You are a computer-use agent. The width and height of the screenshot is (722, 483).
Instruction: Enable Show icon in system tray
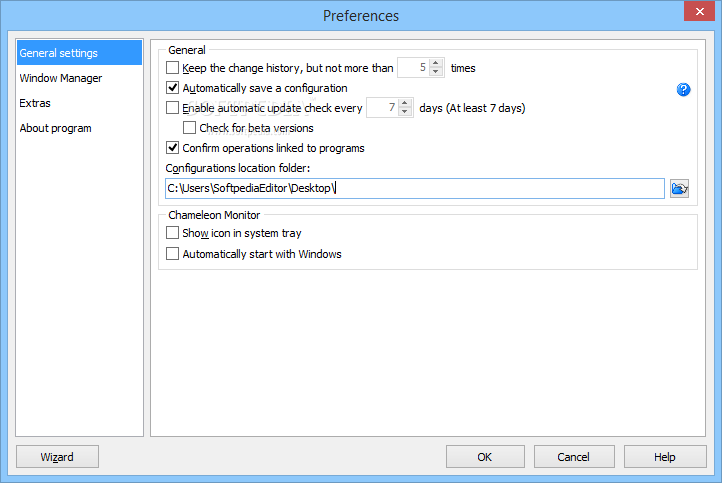(x=172, y=233)
